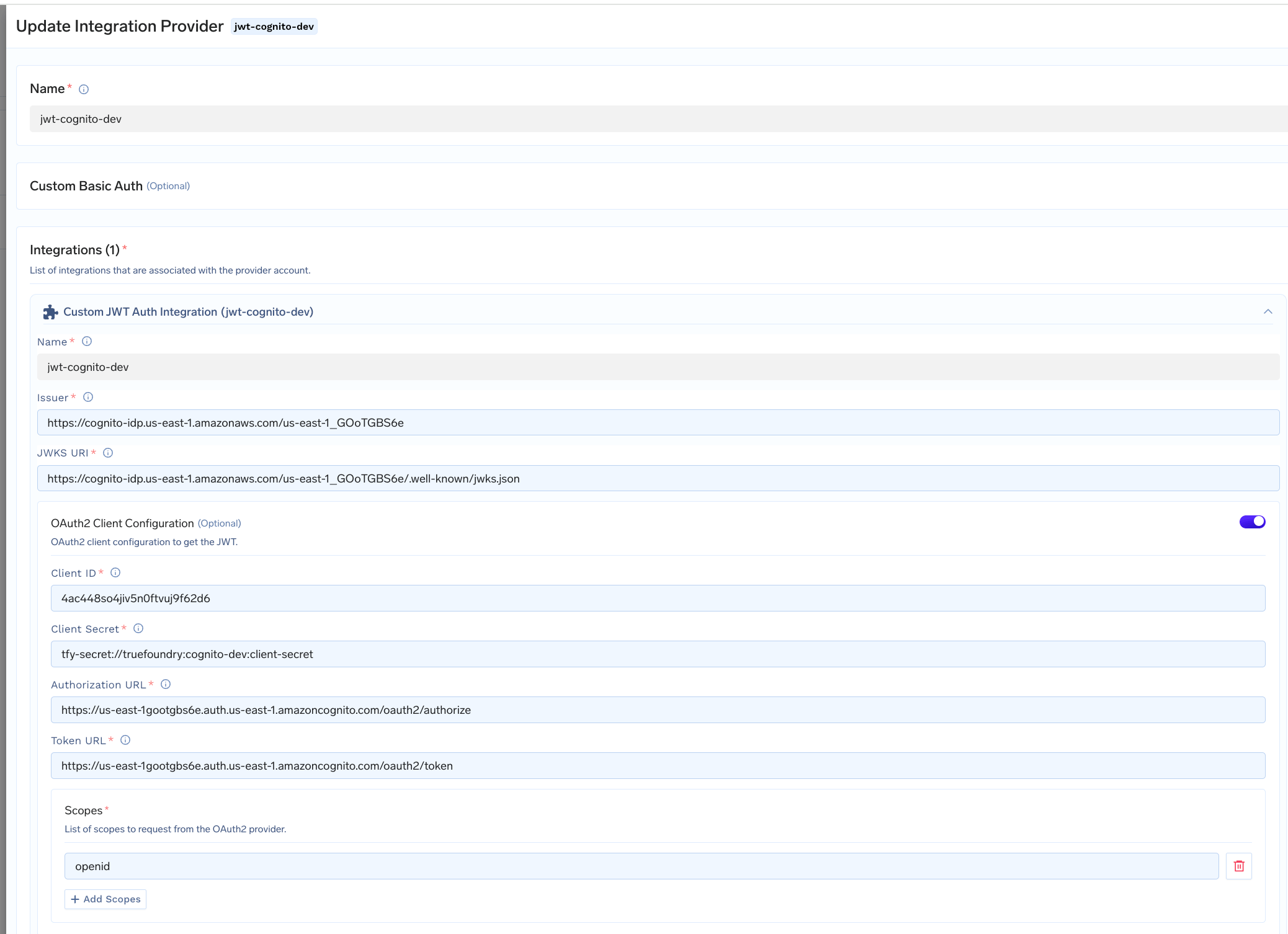Image resolution: width=1288 pixels, height=934 pixels.
Task: Click the Scopes heading label
Action: point(83,811)
